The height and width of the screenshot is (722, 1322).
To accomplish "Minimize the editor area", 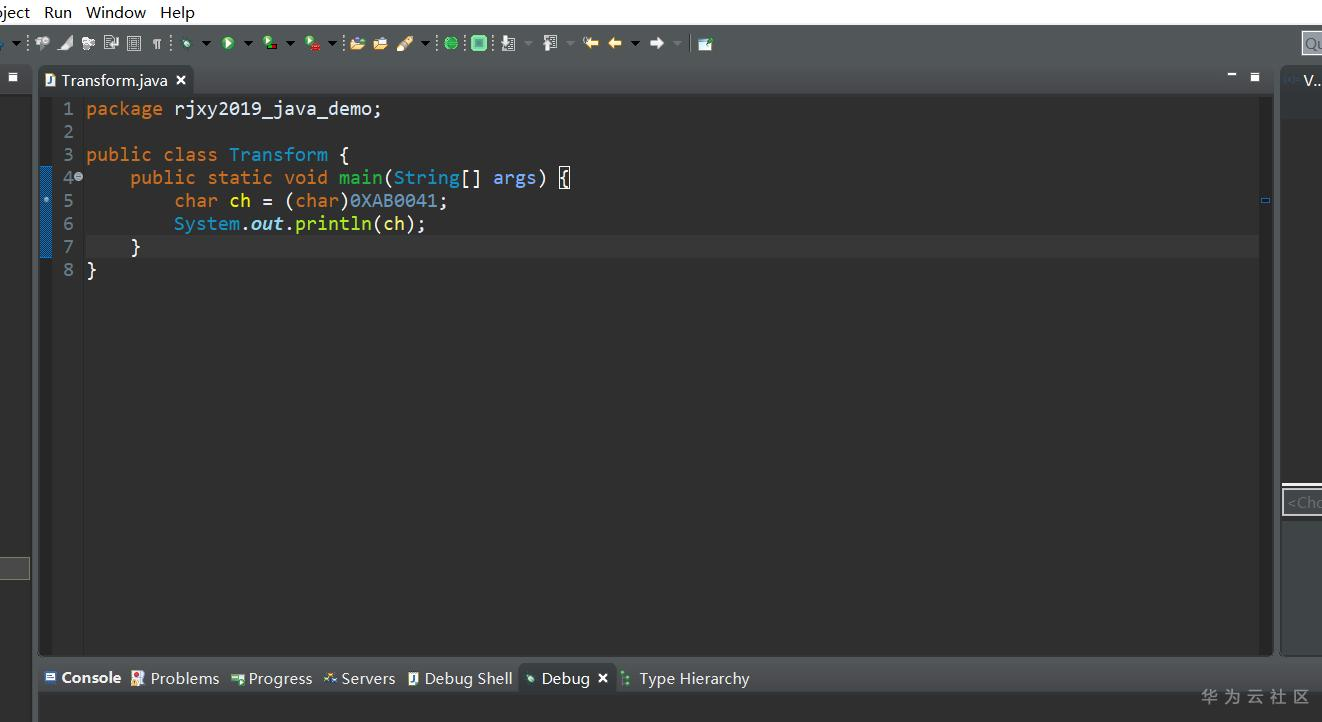I will 1231,76.
